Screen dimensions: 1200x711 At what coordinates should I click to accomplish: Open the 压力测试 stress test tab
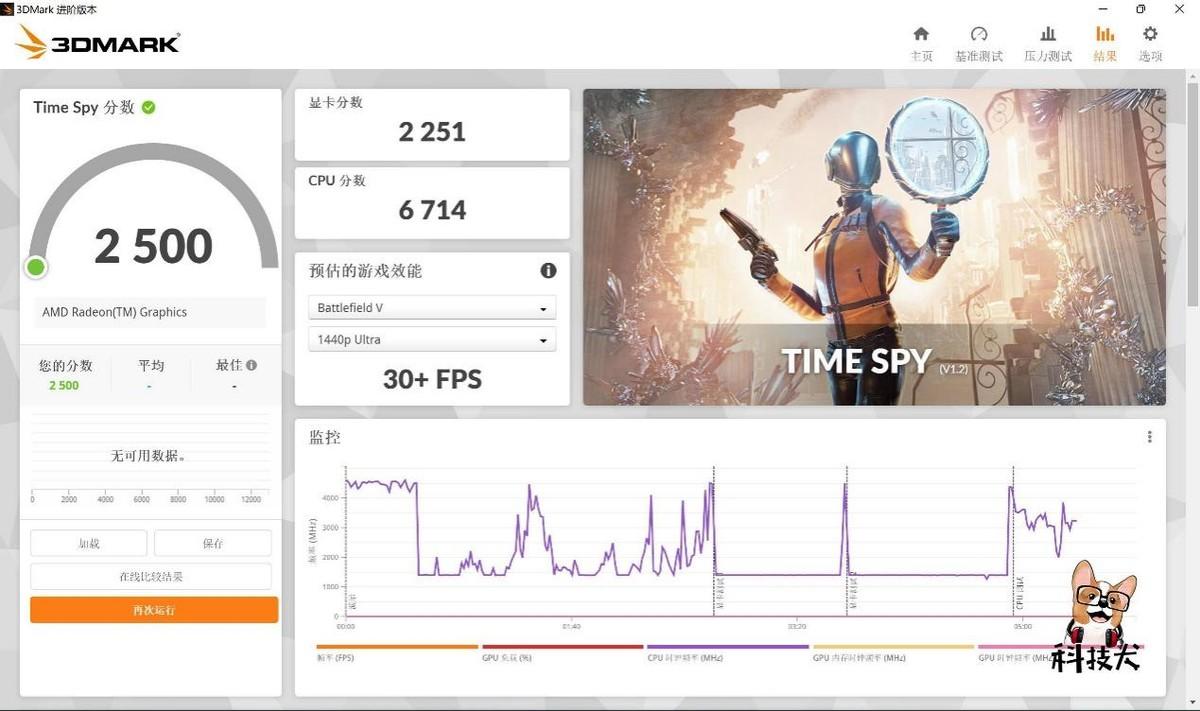1048,44
